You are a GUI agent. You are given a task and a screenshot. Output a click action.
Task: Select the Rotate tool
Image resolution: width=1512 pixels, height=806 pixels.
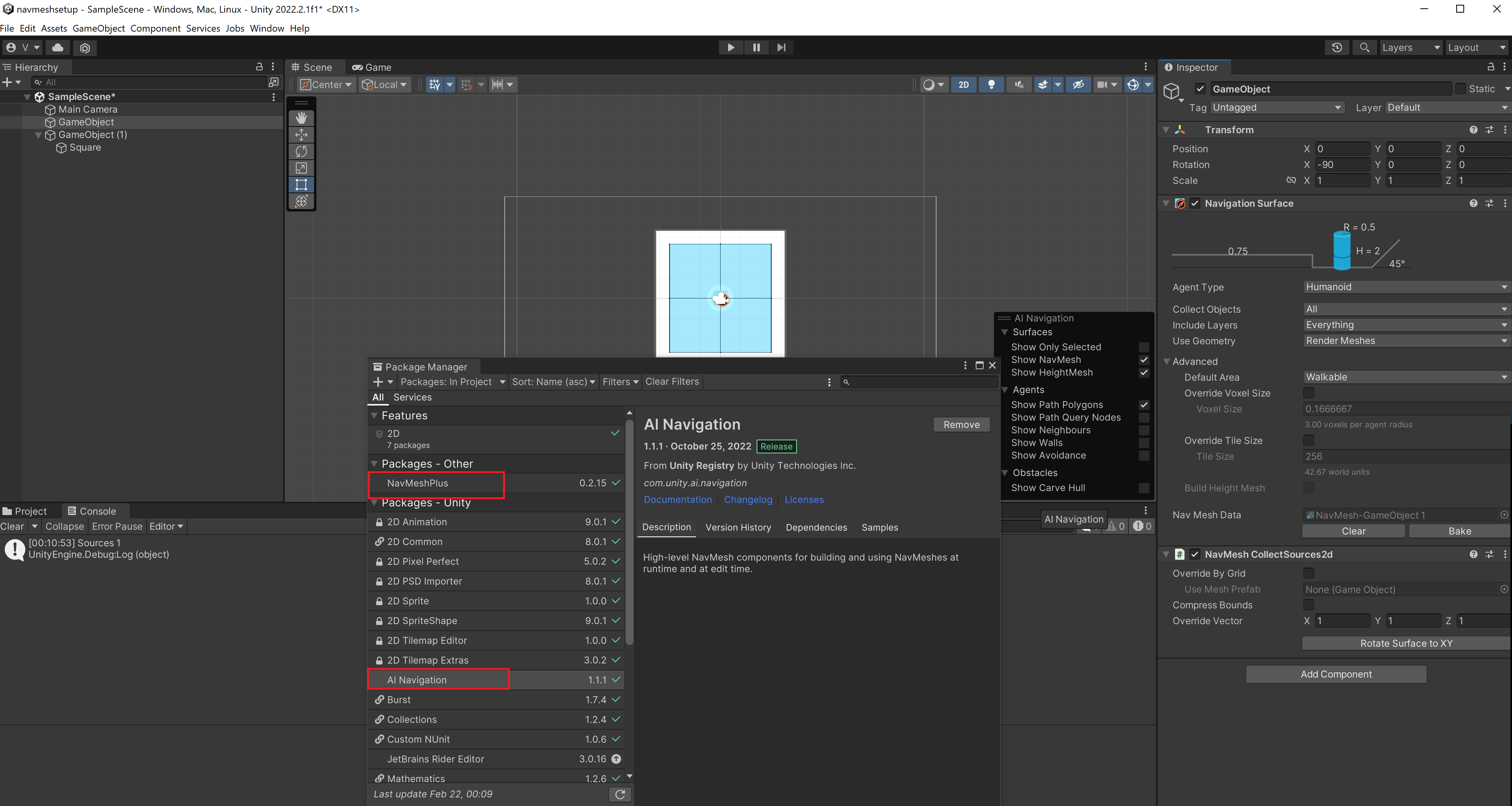pyautogui.click(x=301, y=151)
